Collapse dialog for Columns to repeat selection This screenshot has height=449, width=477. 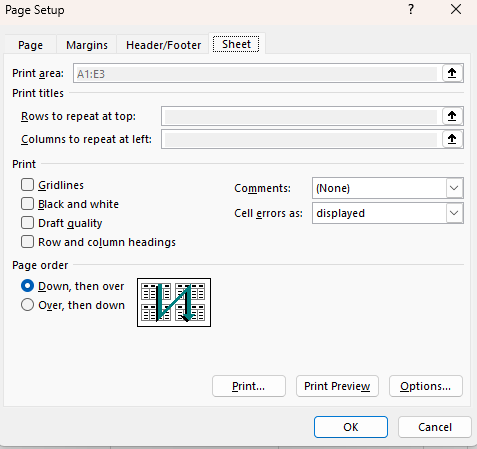click(x=452, y=139)
